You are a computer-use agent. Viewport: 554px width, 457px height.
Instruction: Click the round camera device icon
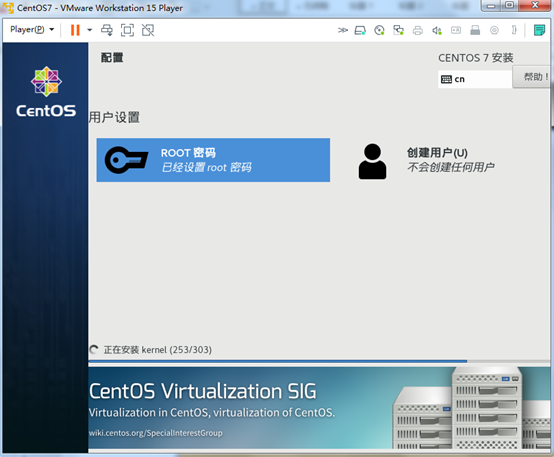(494, 30)
